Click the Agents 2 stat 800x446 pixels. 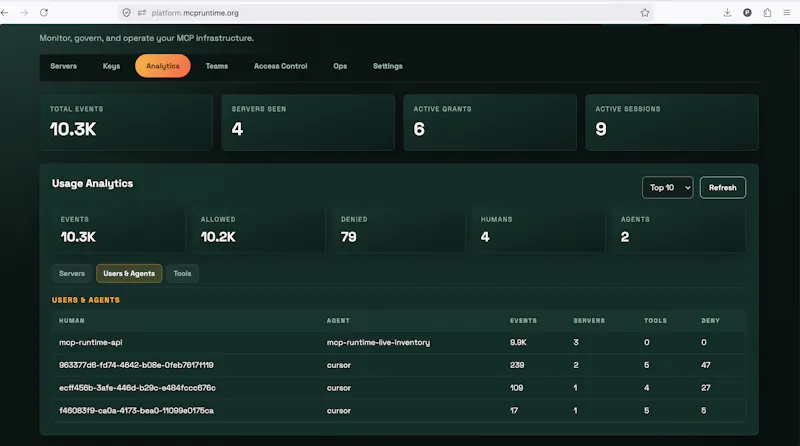tap(679, 230)
